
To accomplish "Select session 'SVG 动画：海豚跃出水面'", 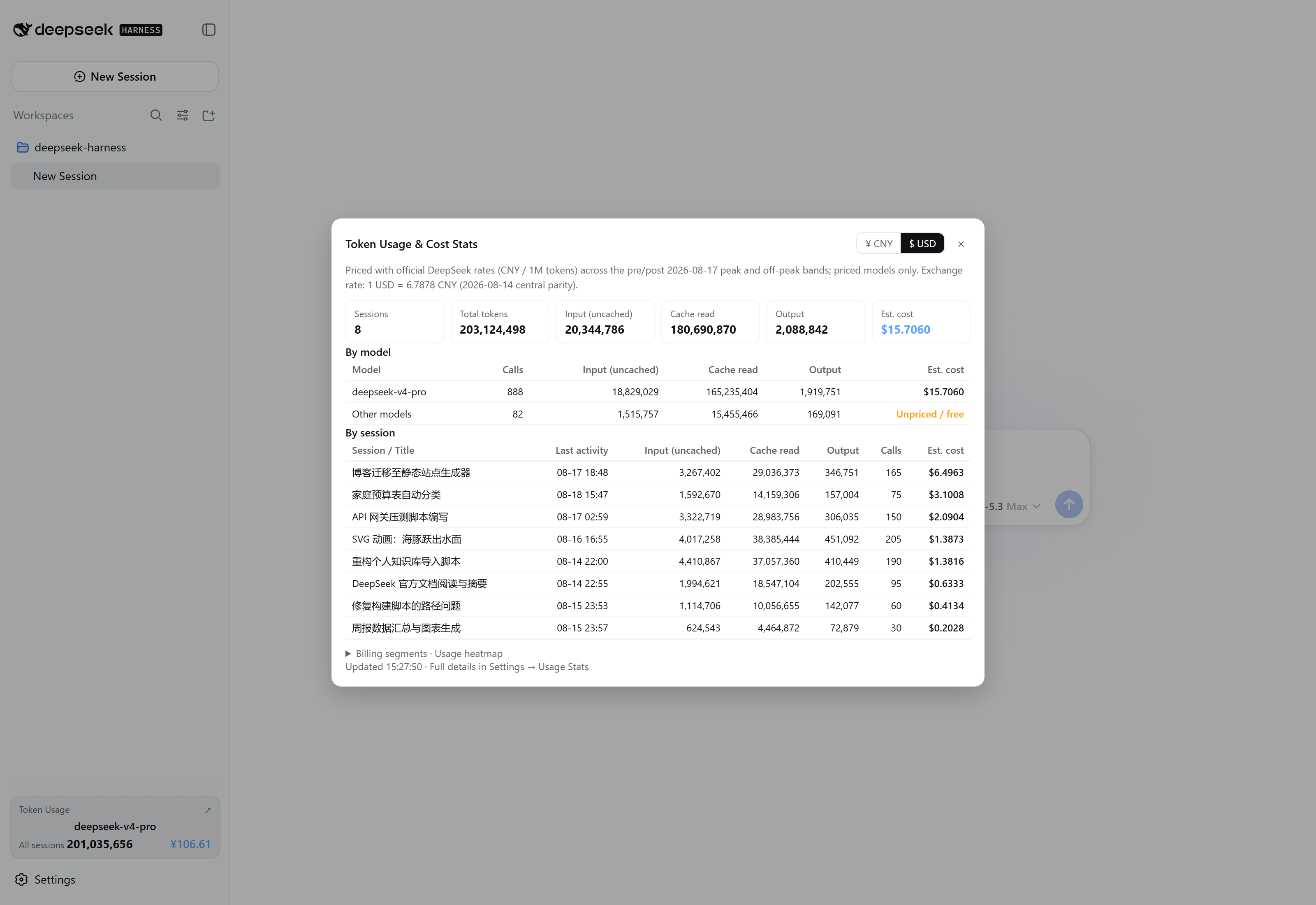I will pos(658,539).
